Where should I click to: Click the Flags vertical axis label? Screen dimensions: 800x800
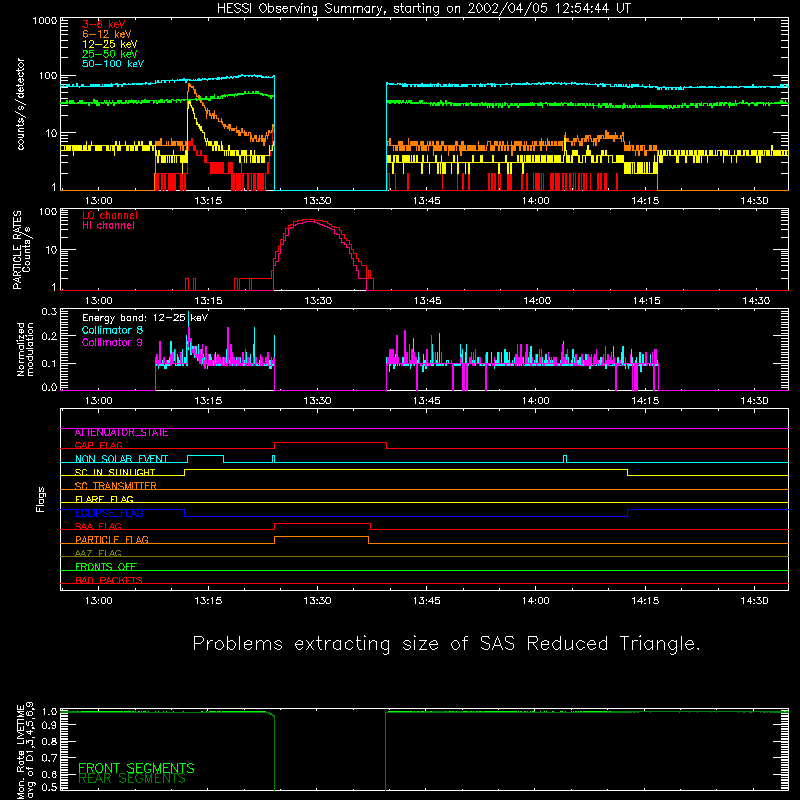pyautogui.click(x=41, y=500)
